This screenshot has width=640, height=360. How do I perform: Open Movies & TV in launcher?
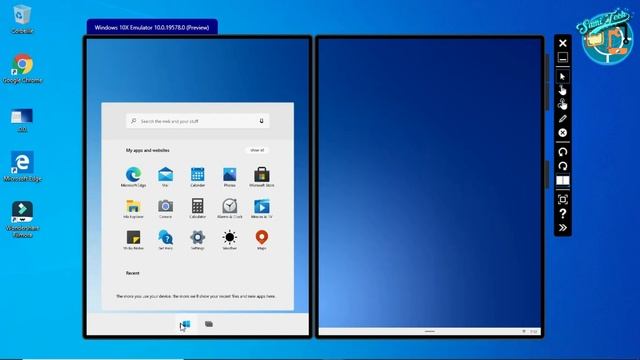coord(262,209)
